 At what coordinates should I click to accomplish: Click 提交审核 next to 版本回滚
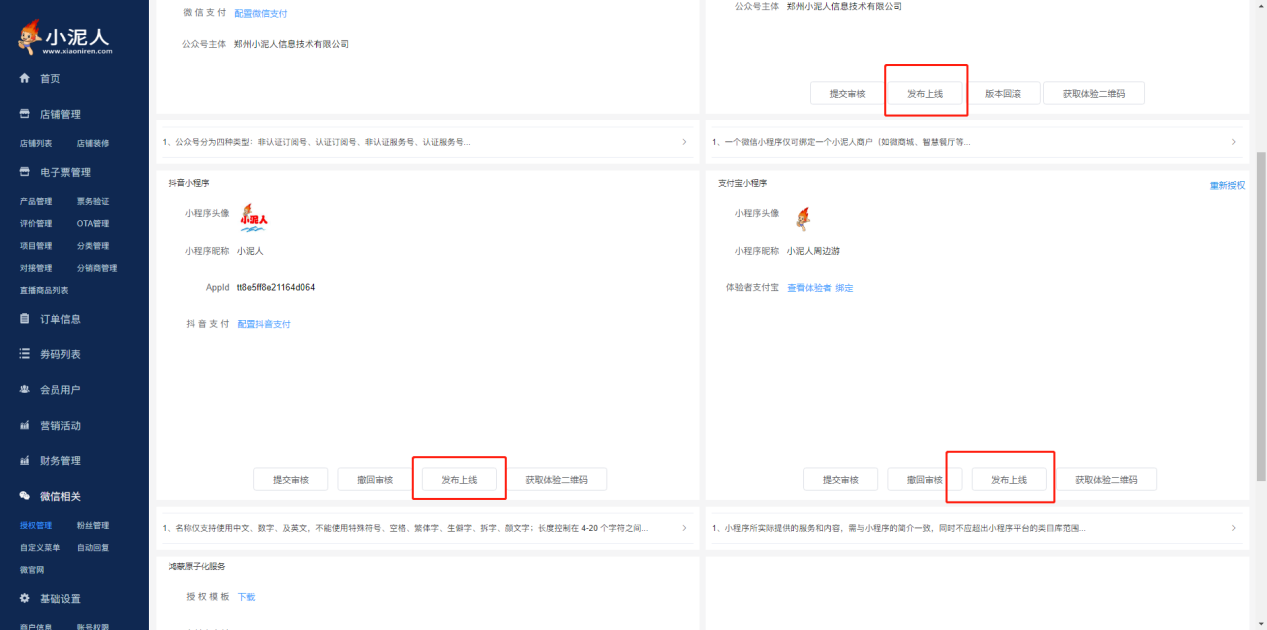click(x=847, y=93)
